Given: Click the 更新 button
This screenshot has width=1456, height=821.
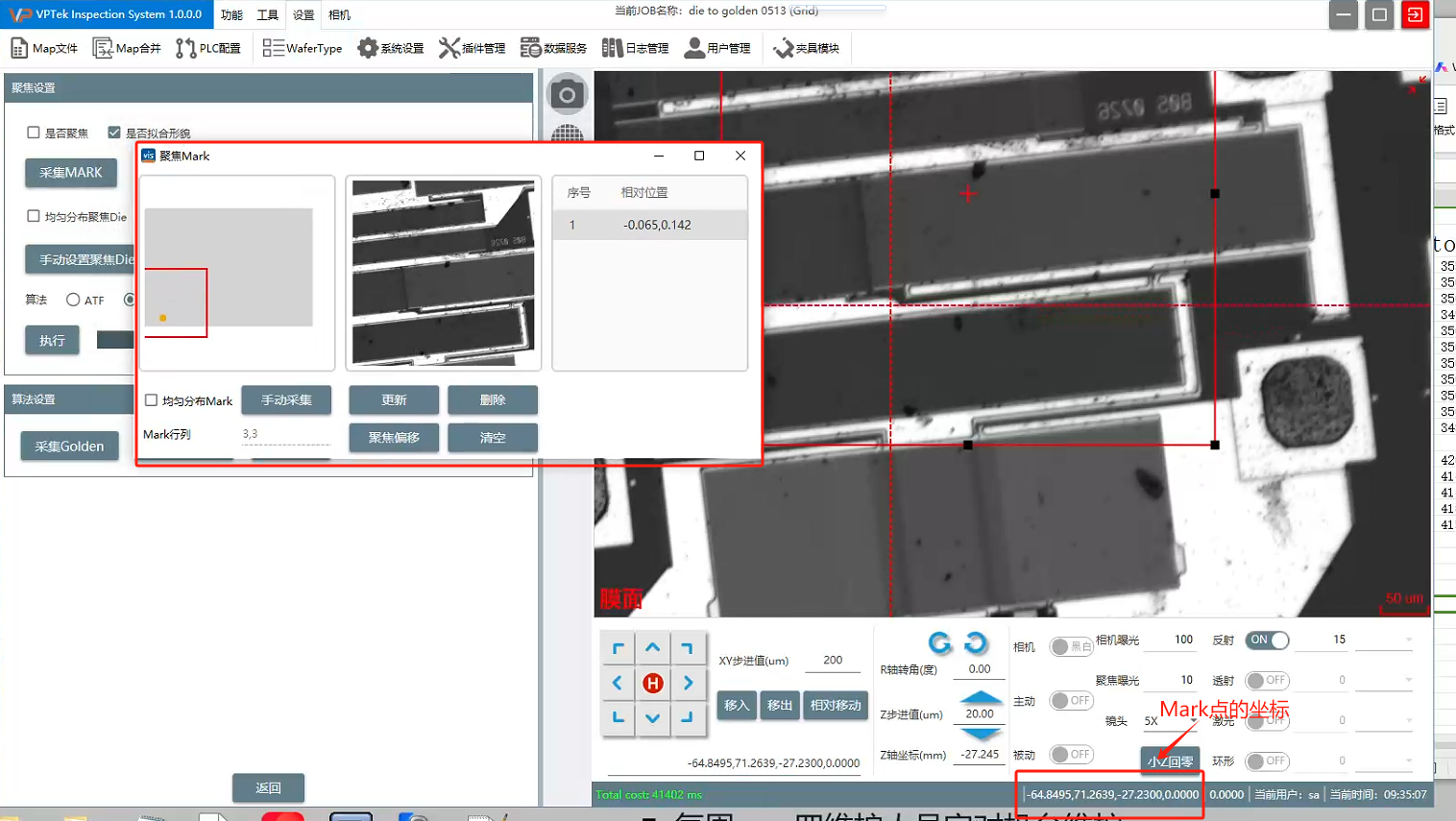Looking at the screenshot, I should coord(394,399).
